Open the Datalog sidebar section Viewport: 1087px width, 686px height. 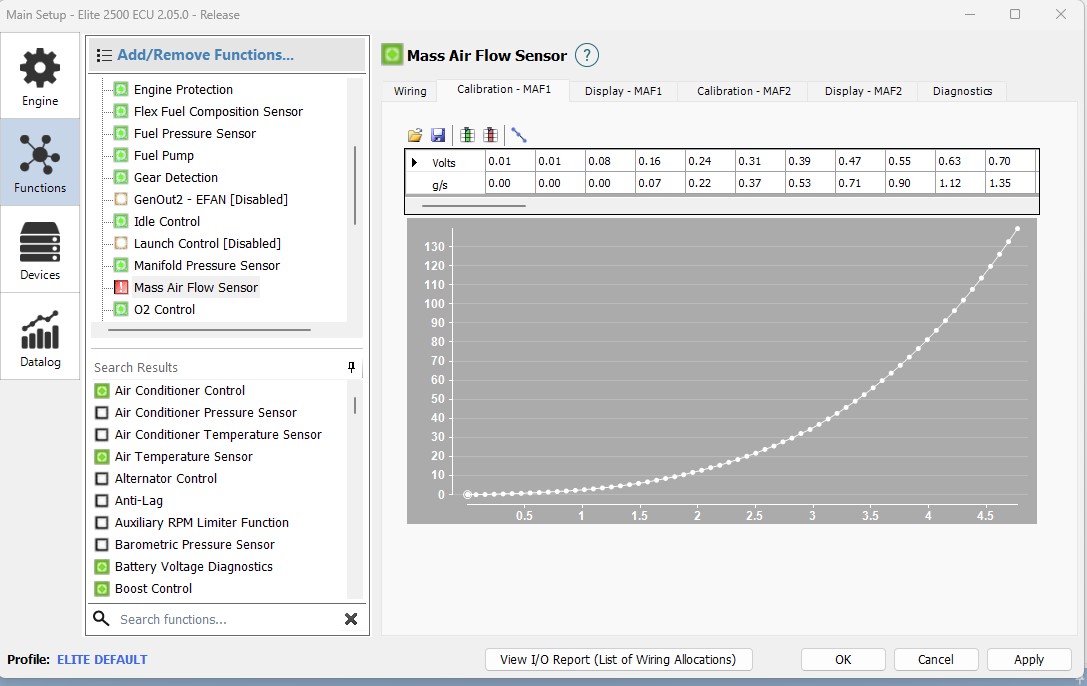coord(40,337)
